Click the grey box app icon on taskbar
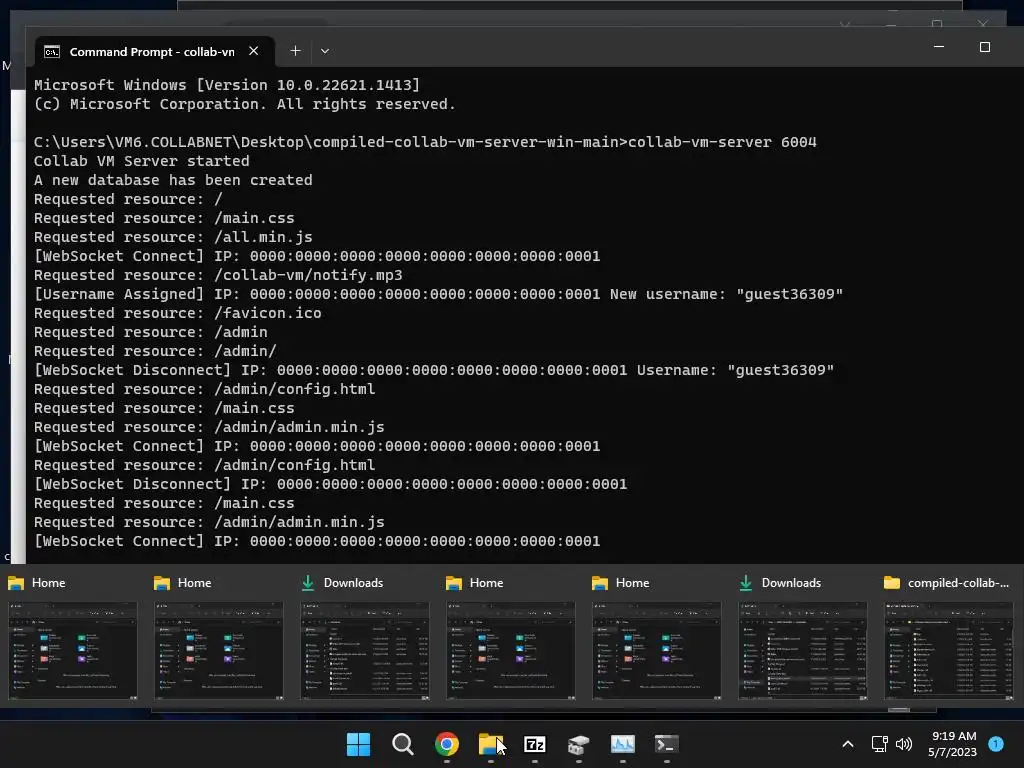 click(x=579, y=744)
